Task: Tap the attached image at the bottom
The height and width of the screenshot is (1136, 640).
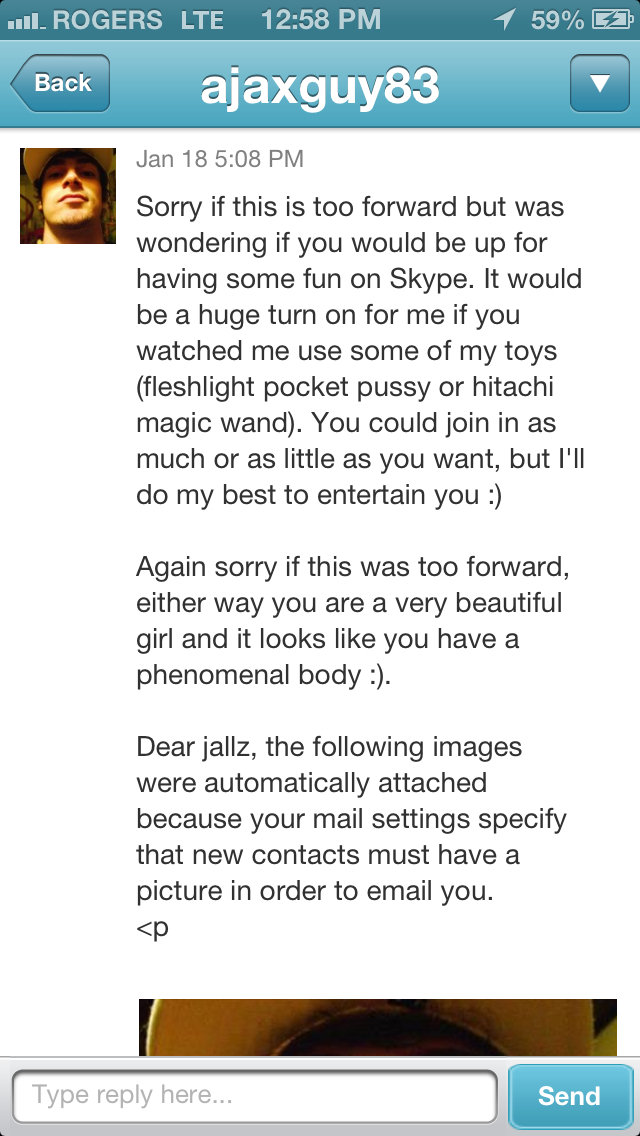Action: point(378,1025)
